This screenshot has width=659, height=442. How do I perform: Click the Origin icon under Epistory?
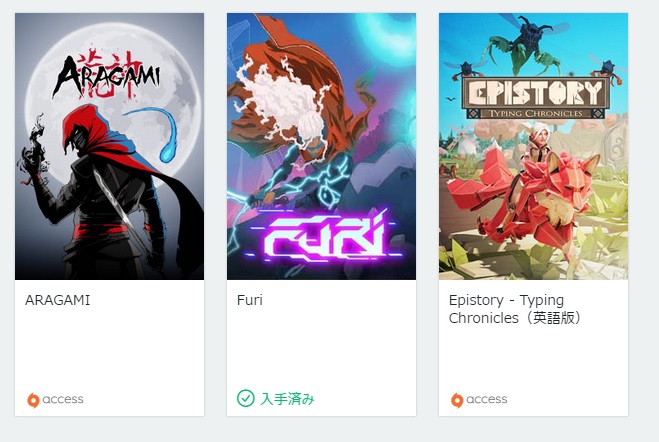pos(457,400)
